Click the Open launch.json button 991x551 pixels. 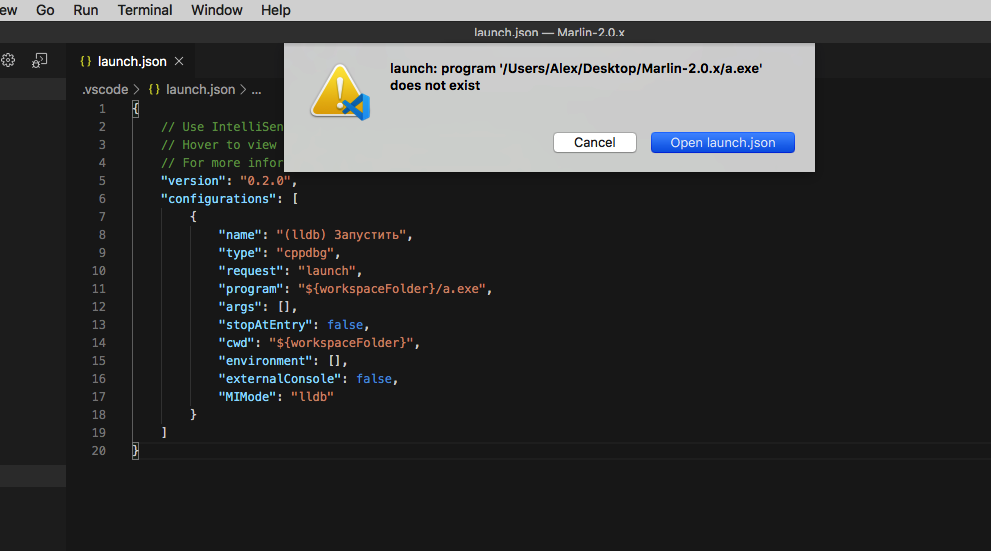(723, 143)
